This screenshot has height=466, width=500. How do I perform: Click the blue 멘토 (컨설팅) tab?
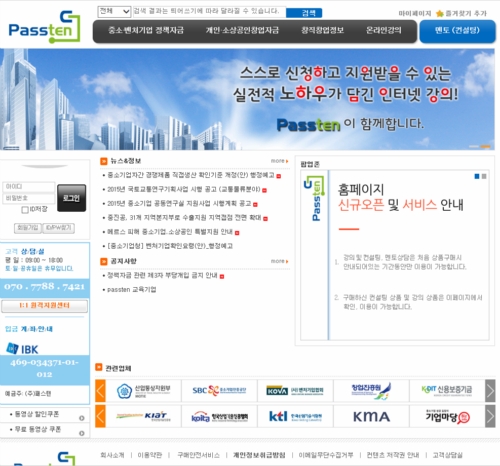point(457,31)
